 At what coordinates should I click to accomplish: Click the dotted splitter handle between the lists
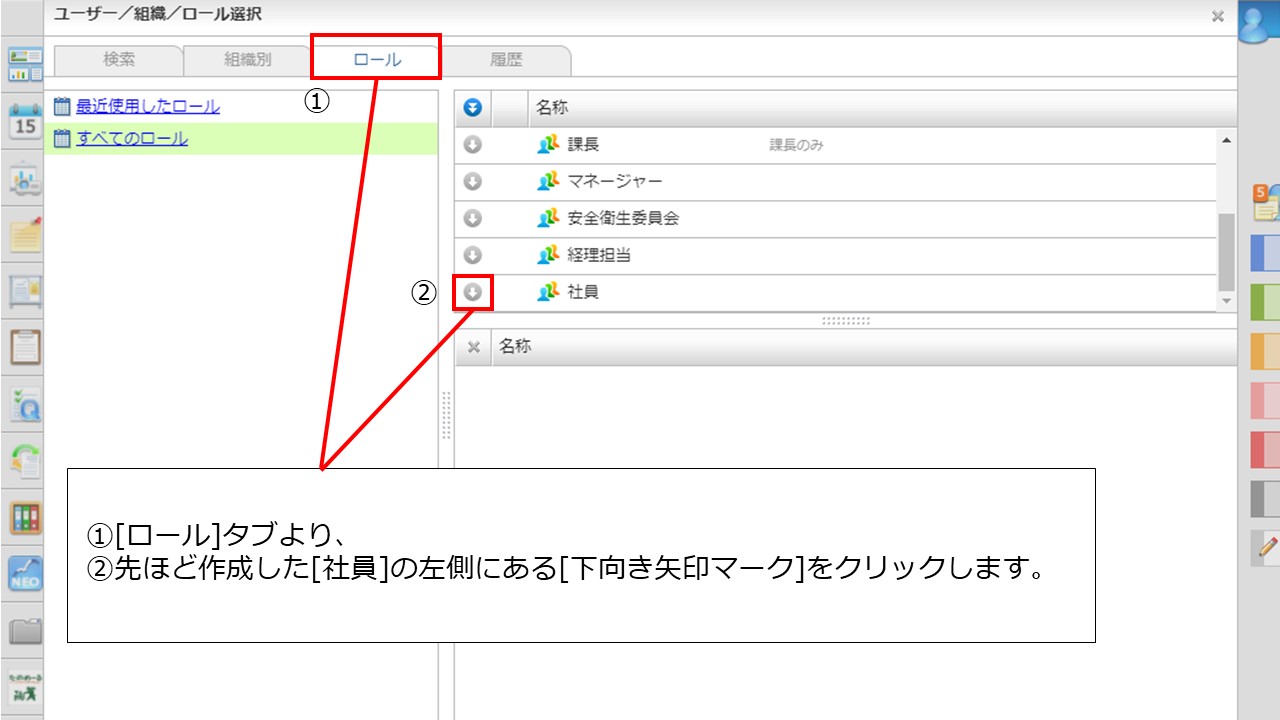pos(846,321)
